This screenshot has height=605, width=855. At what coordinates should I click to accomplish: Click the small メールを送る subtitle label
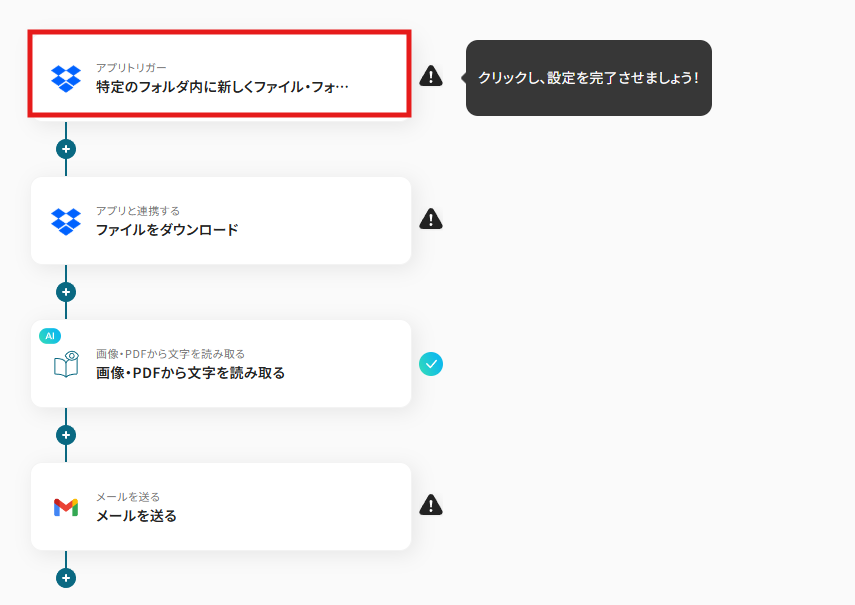(x=128, y=497)
